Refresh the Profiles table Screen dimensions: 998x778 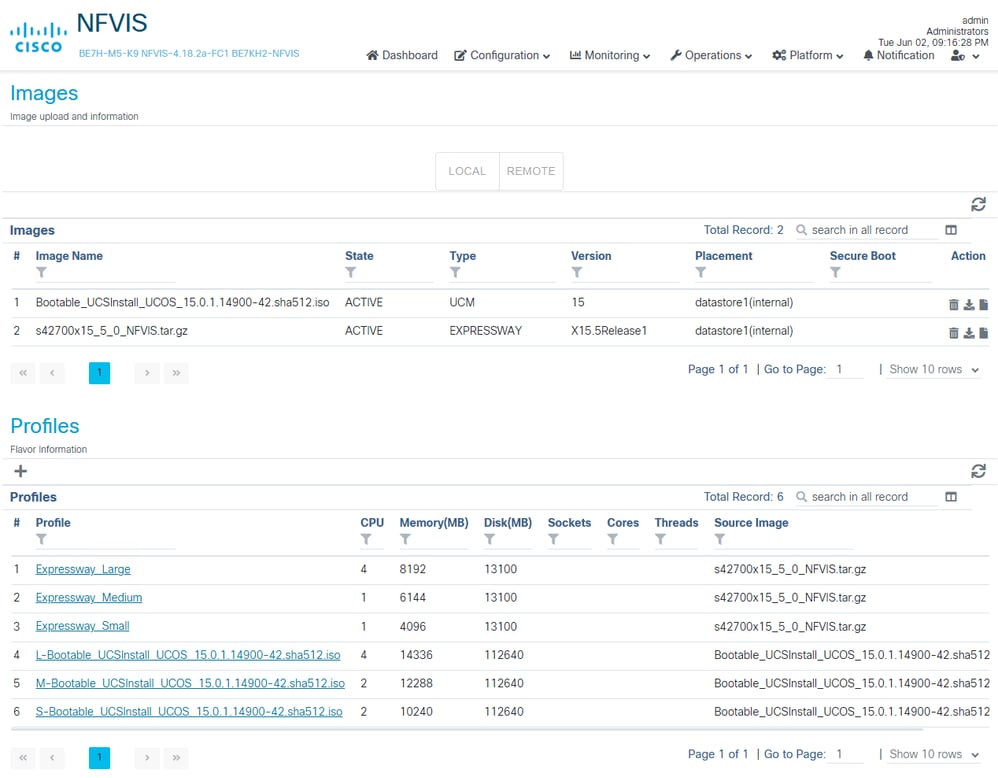tap(978, 471)
